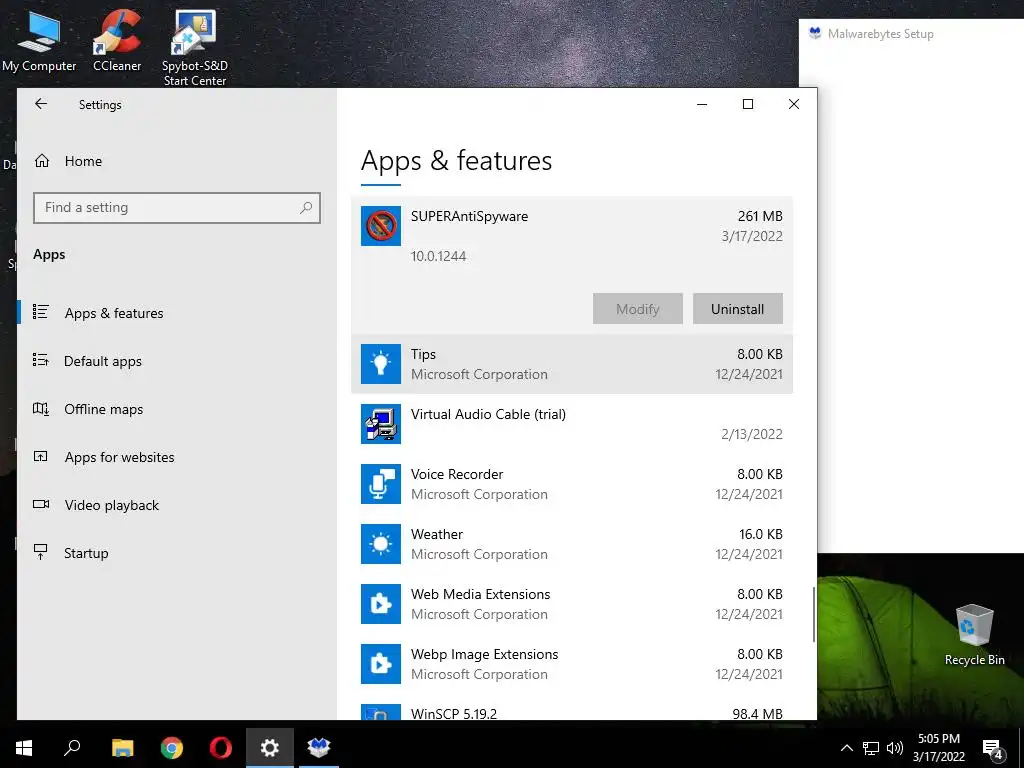Click the Malwarebytes Setup window logo
Image resolution: width=1024 pixels, height=768 pixels.
(x=815, y=33)
